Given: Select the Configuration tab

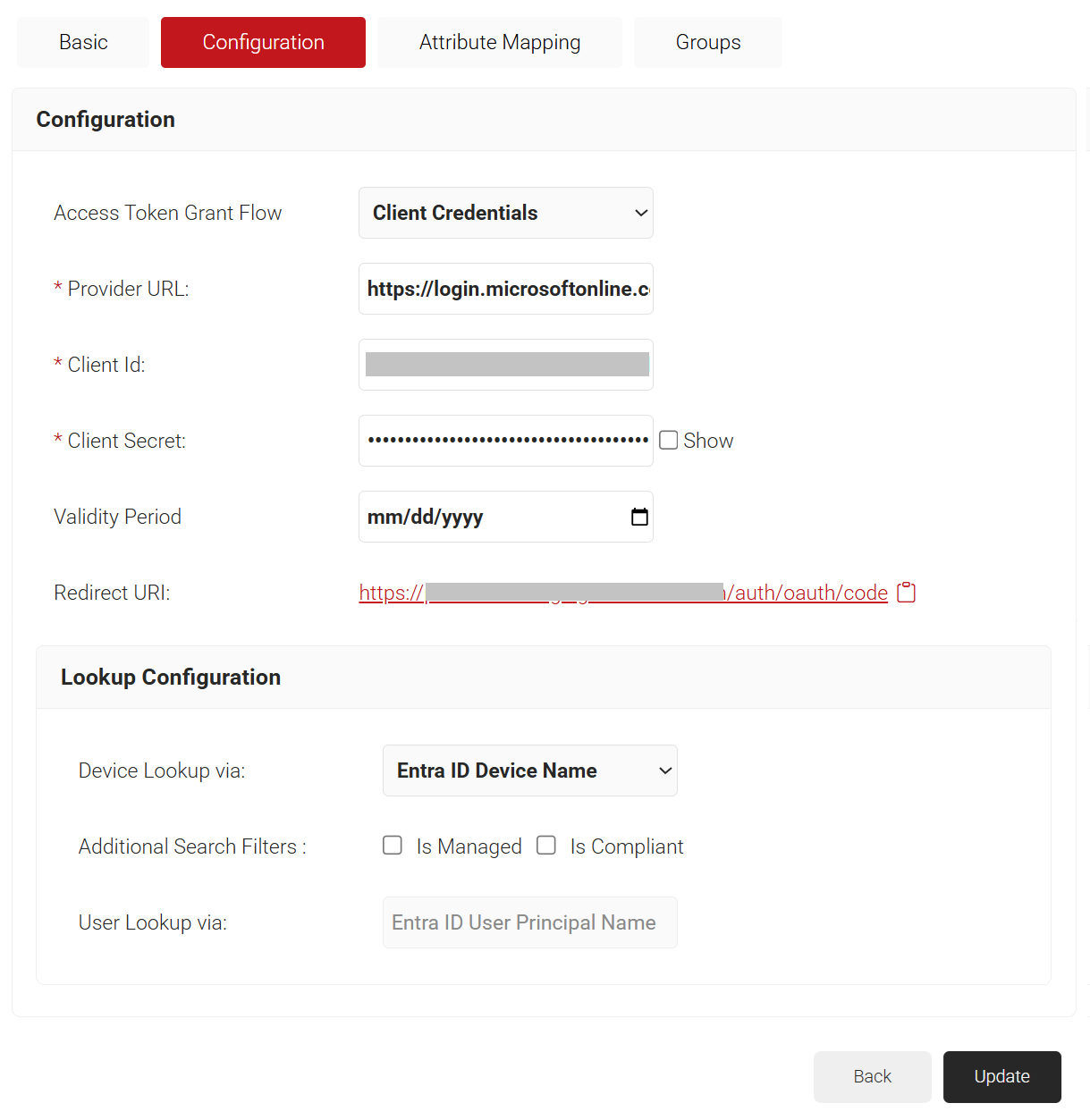Looking at the screenshot, I should (x=263, y=42).
